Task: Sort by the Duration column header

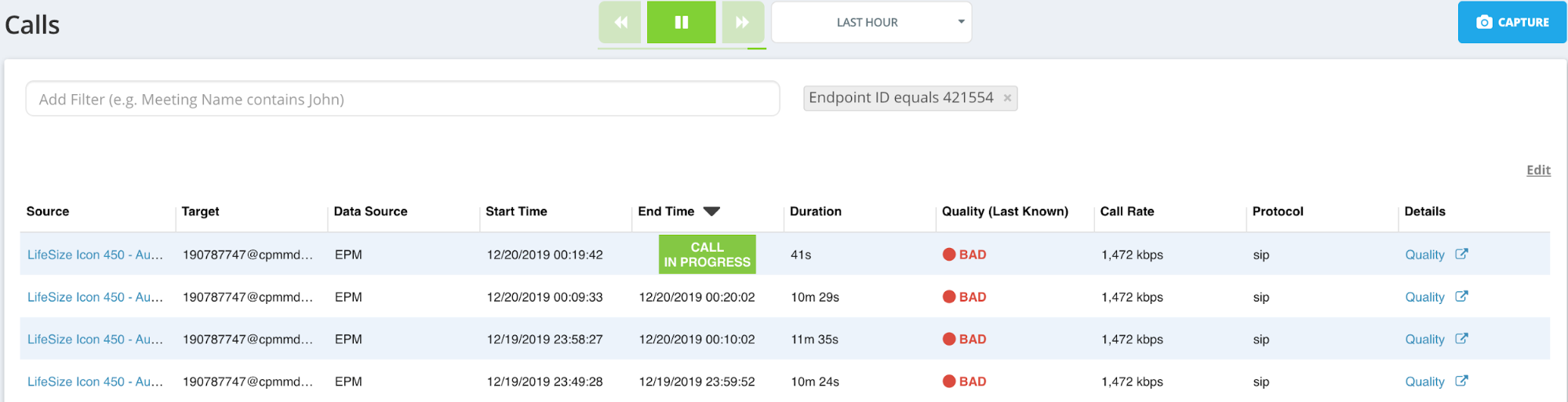Action: point(816,211)
